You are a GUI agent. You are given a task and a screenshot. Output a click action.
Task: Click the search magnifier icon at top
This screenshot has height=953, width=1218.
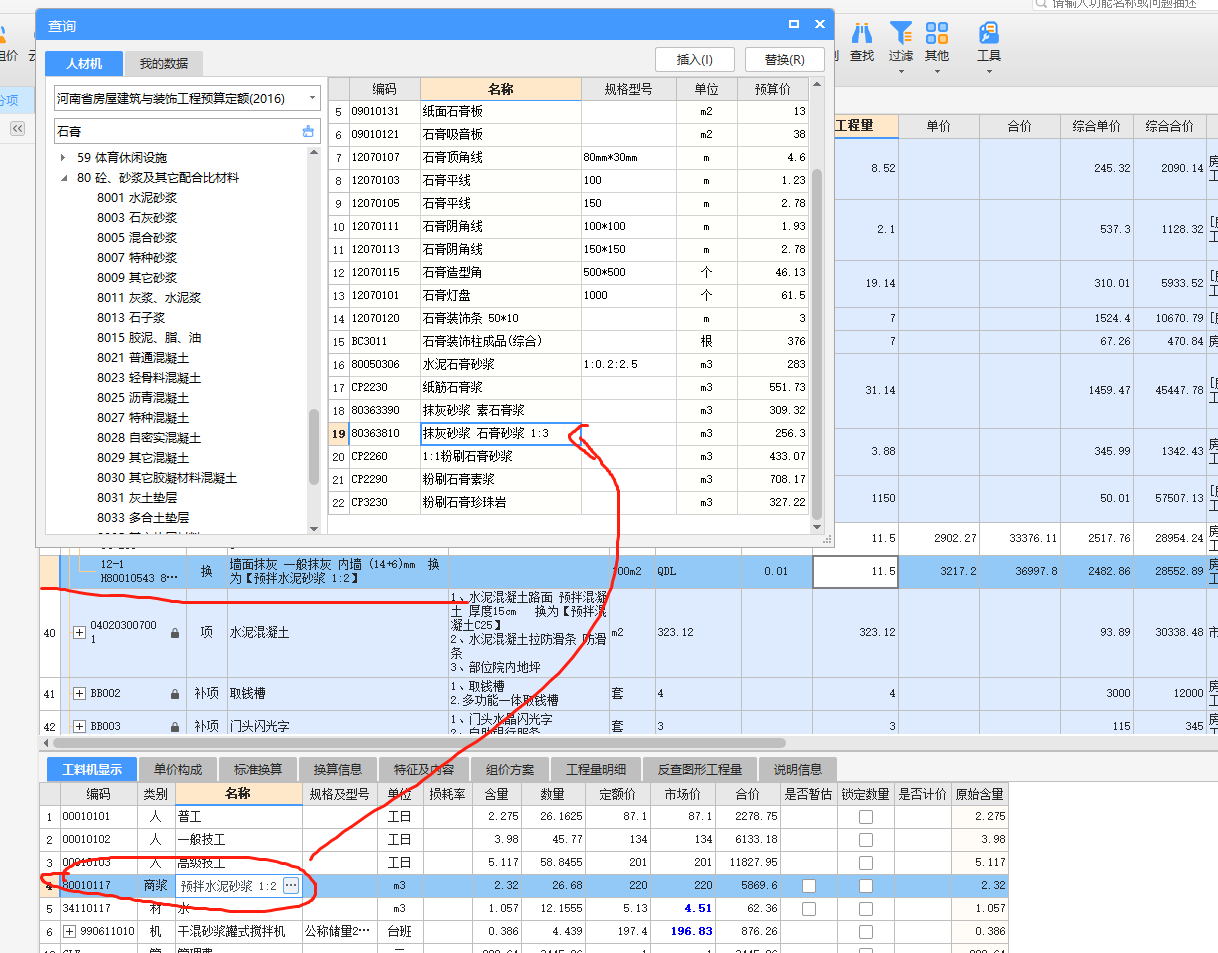pos(1041,4)
